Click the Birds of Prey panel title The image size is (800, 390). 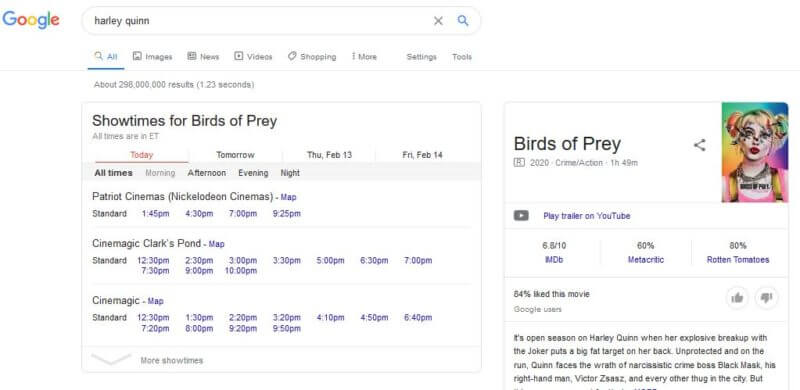(567, 144)
